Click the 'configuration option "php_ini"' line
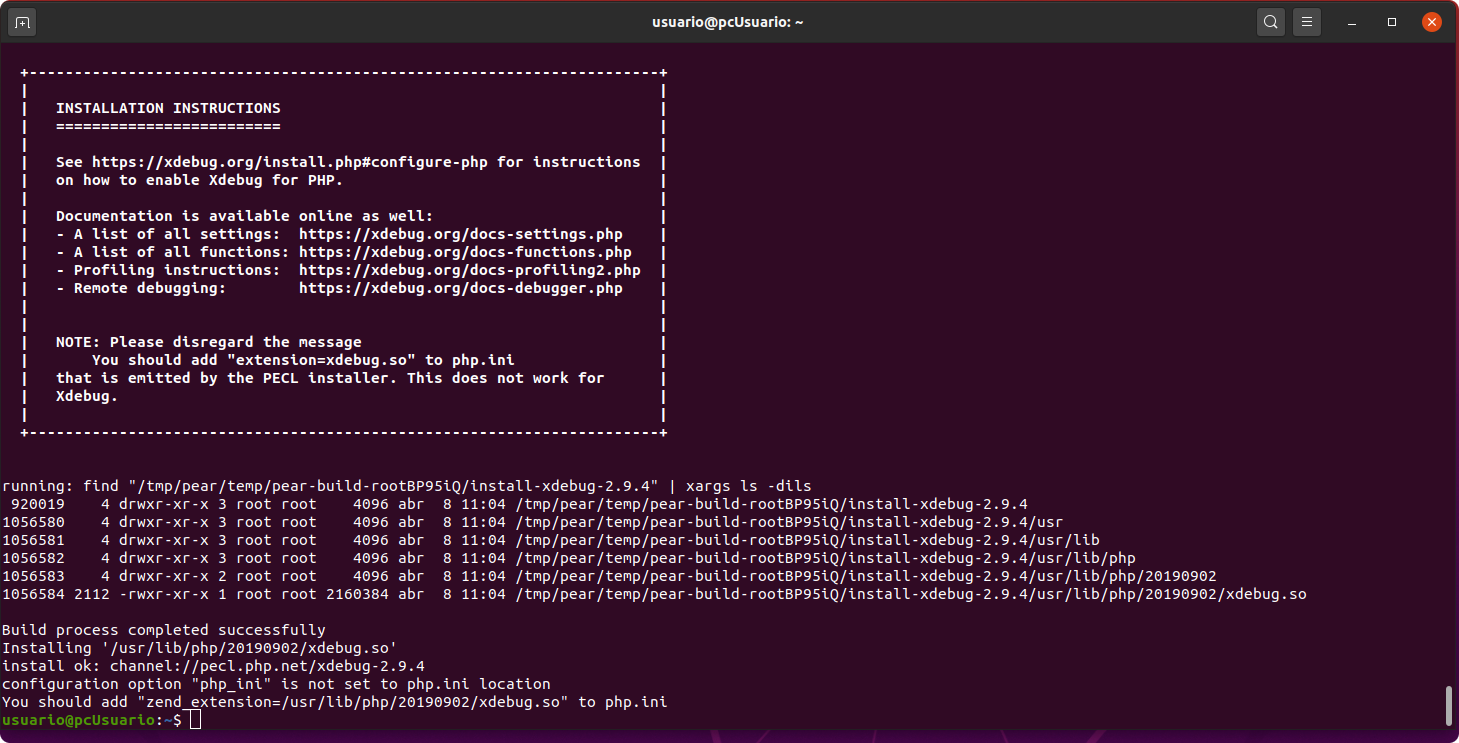1459x743 pixels. (x=276, y=684)
